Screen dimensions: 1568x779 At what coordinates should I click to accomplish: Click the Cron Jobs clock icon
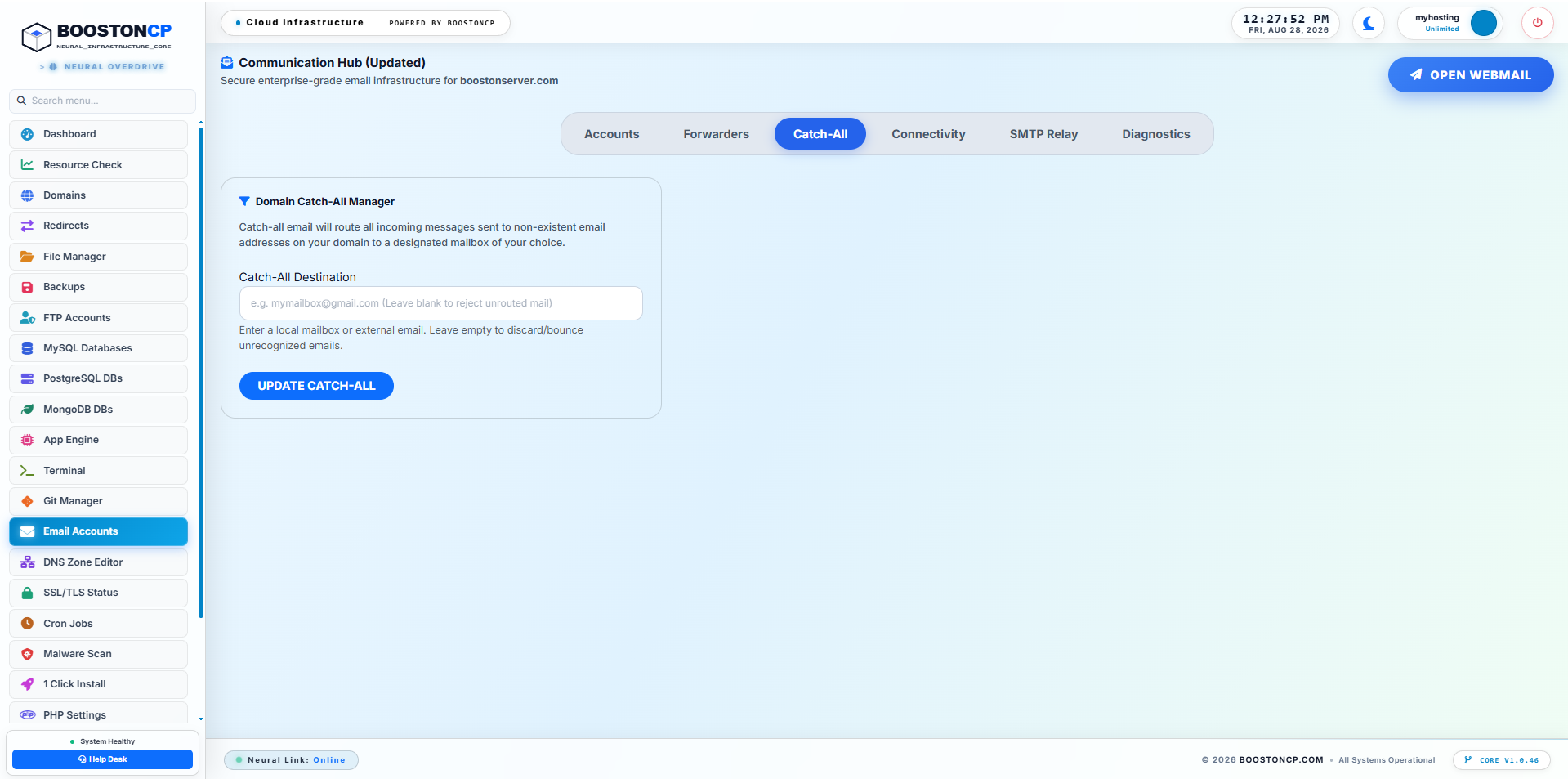(x=27, y=624)
